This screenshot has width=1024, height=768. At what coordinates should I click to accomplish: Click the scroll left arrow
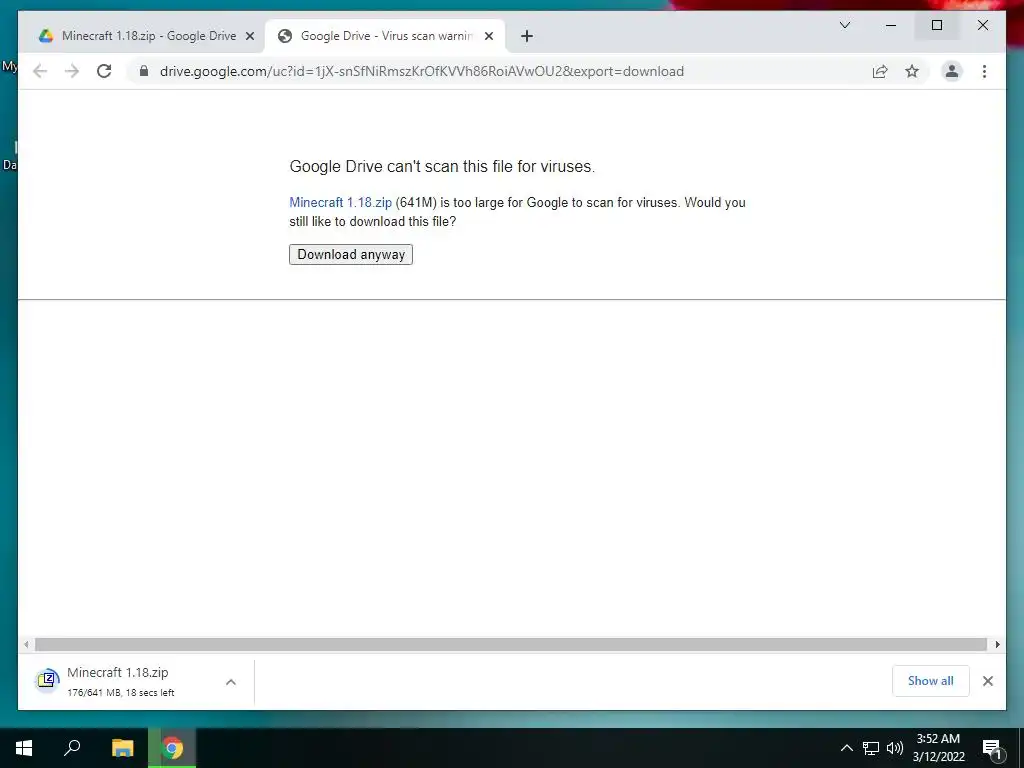pos(26,645)
